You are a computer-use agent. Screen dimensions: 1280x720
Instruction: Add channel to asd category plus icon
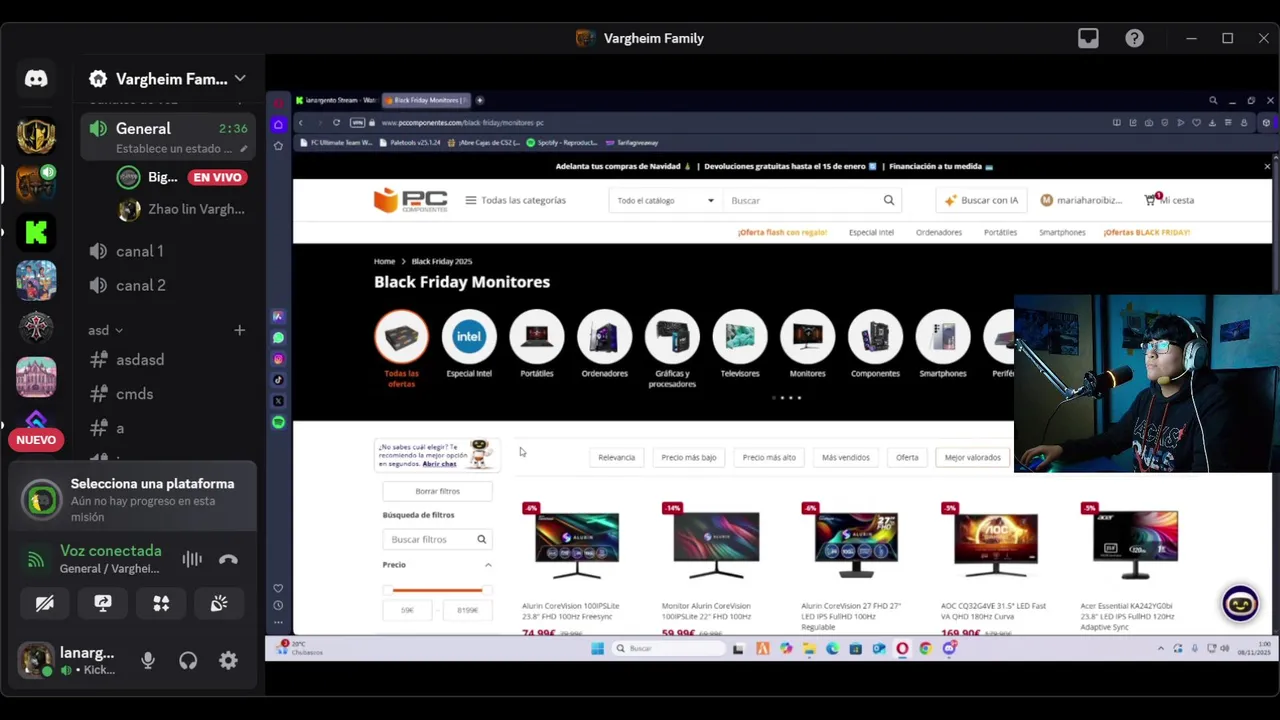(x=239, y=330)
